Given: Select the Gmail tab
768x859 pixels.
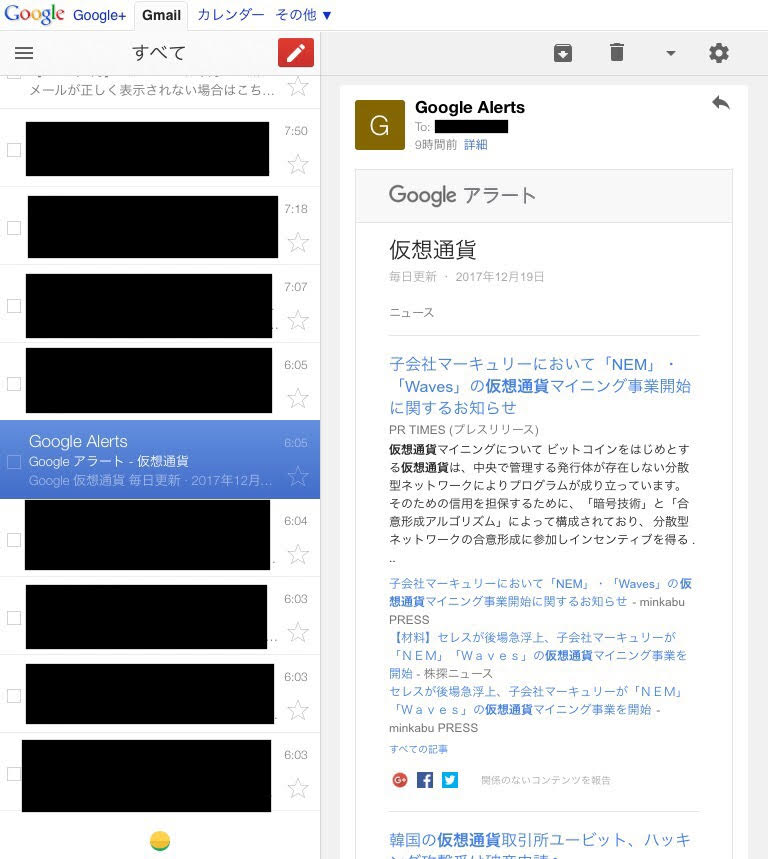Looking at the screenshot, I should click(x=161, y=15).
